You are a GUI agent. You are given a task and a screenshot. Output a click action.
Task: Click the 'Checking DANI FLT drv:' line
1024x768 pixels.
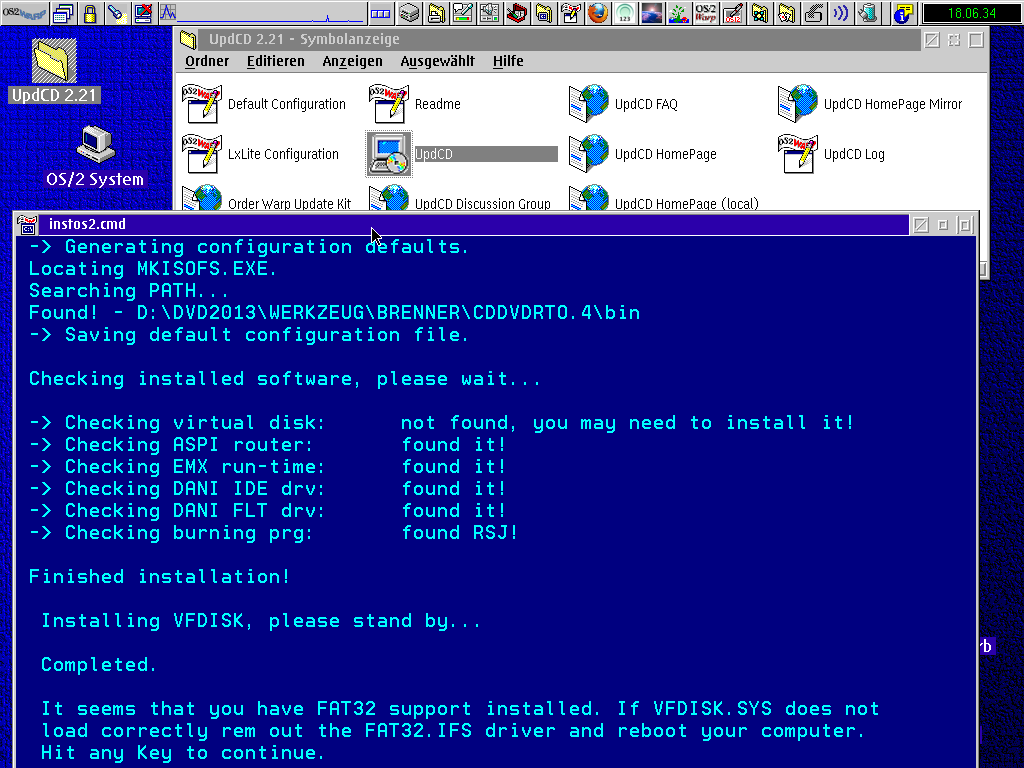267,511
